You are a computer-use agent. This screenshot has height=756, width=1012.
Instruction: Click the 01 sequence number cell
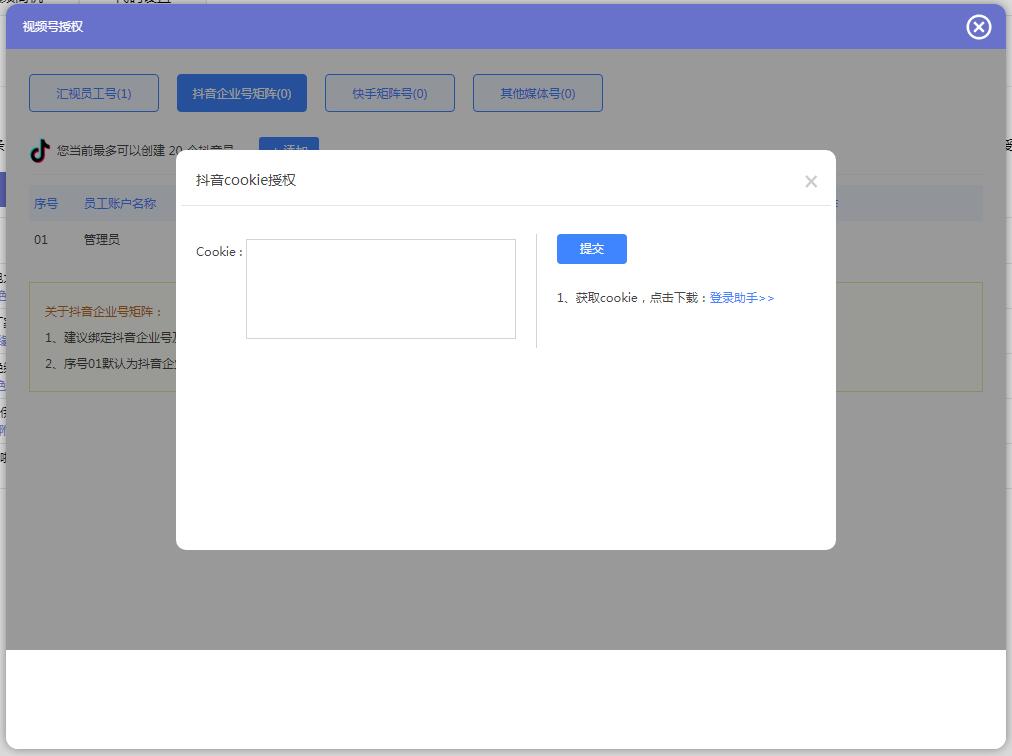[41, 240]
